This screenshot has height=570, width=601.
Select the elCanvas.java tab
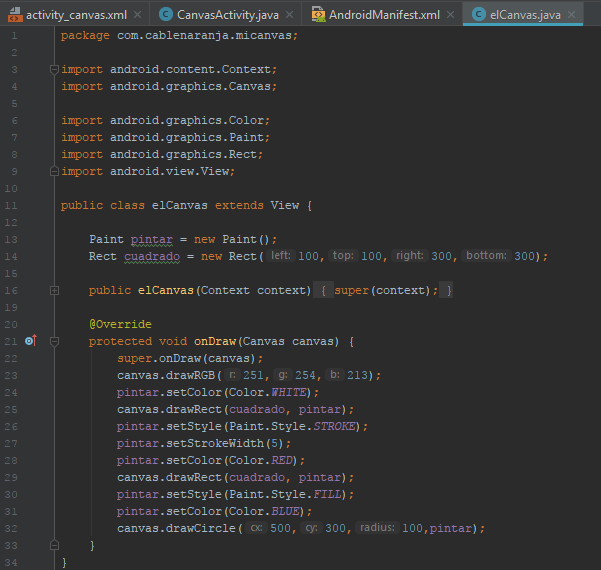point(525,15)
